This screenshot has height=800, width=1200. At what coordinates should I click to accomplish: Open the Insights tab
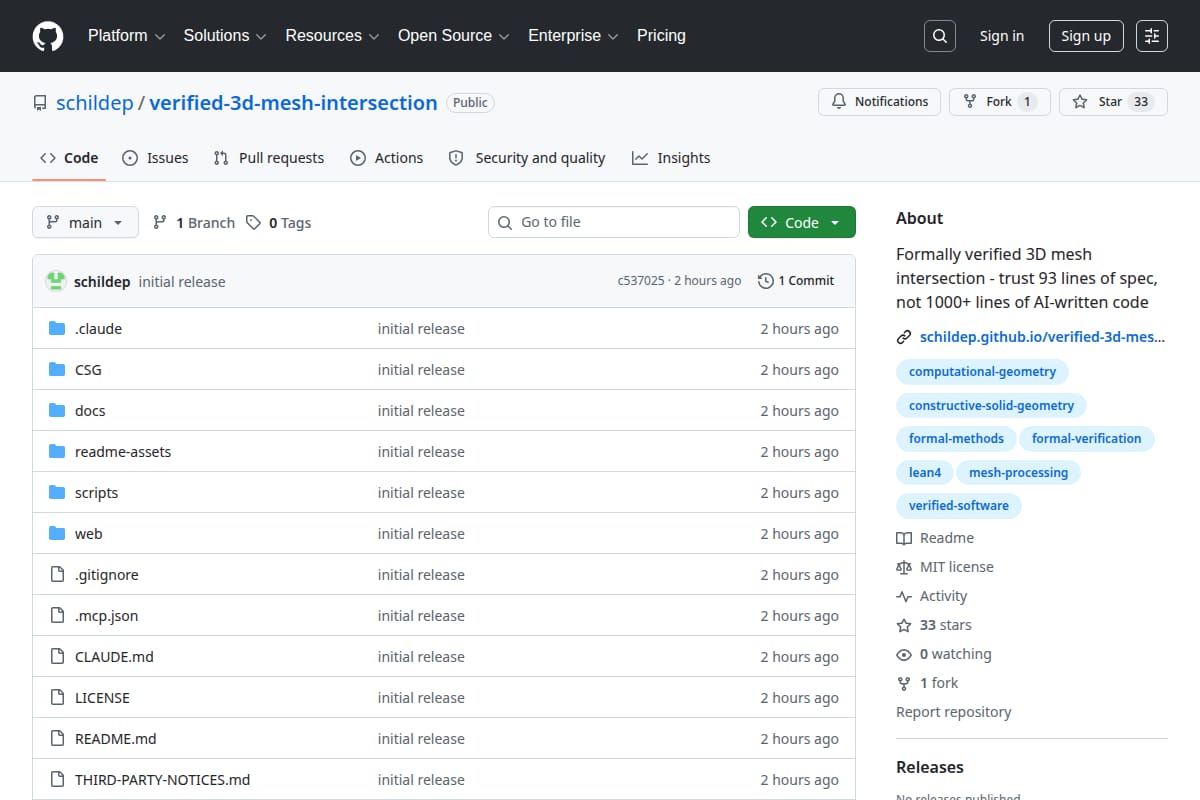click(x=671, y=158)
